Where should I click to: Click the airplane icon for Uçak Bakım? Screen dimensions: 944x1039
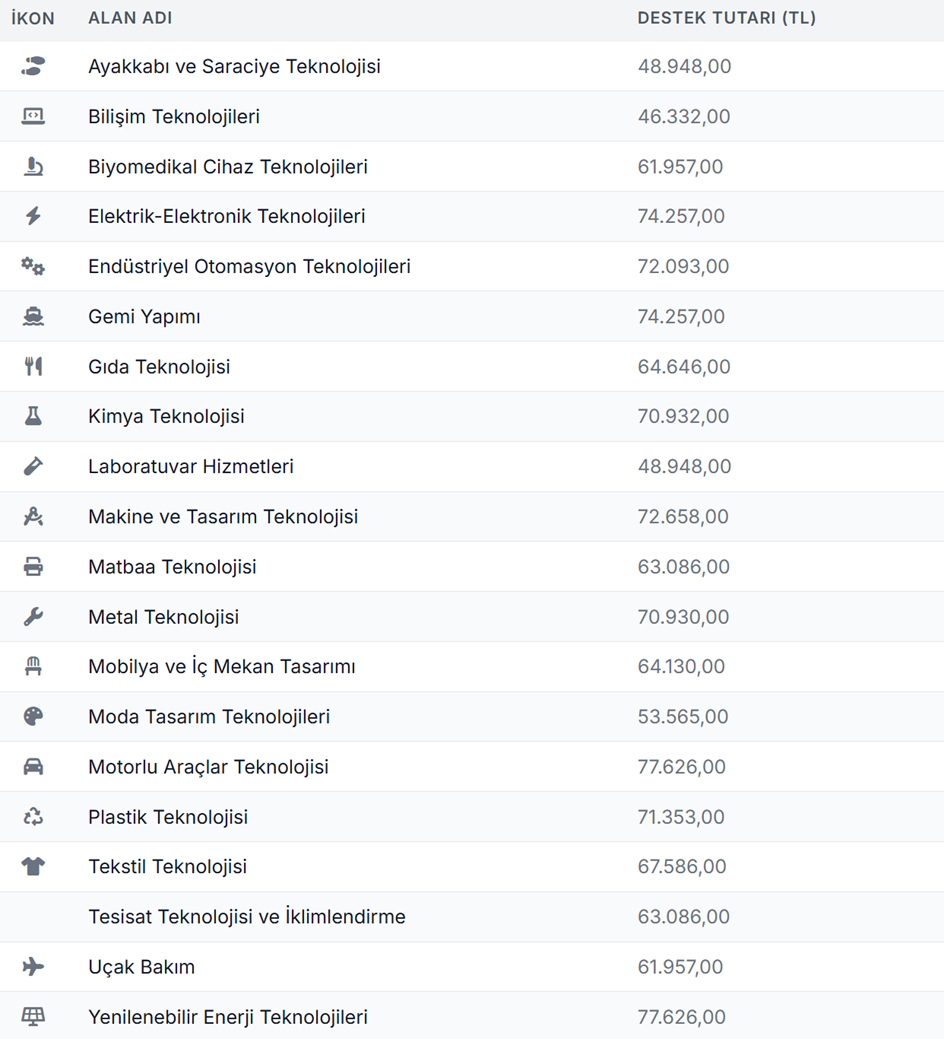[x=33, y=967]
